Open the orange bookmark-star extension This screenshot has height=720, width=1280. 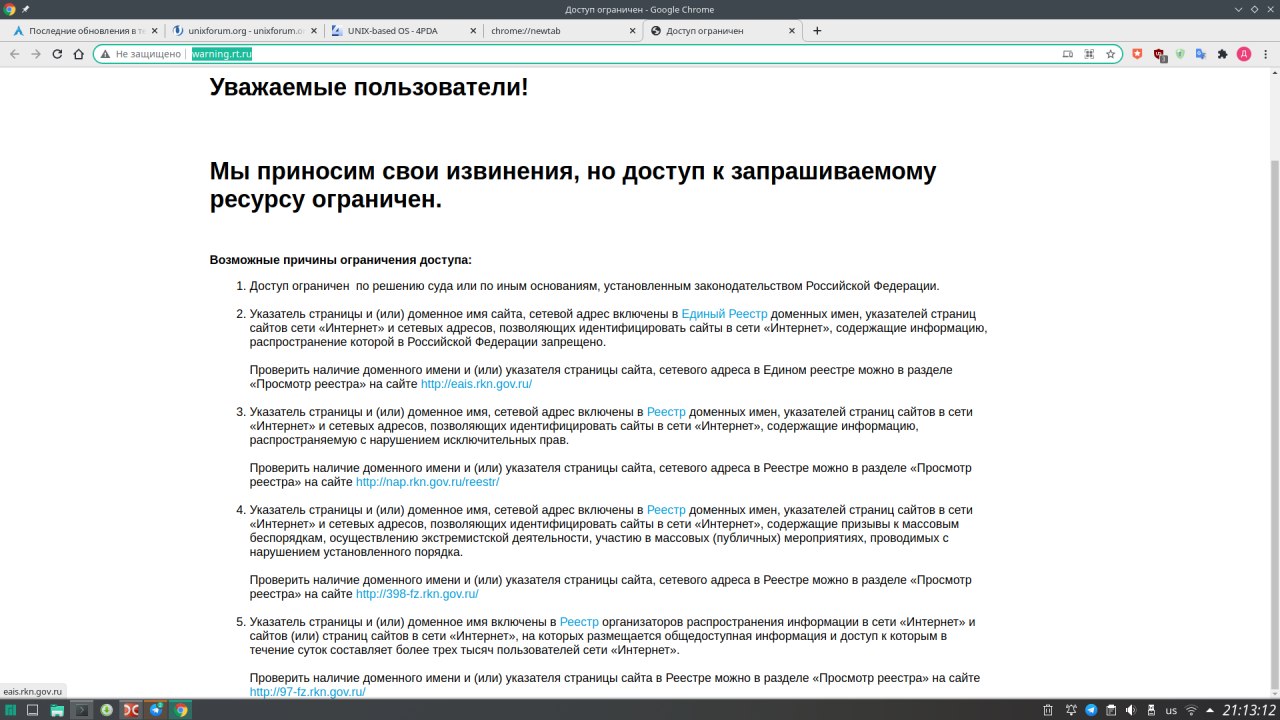tap(1137, 54)
